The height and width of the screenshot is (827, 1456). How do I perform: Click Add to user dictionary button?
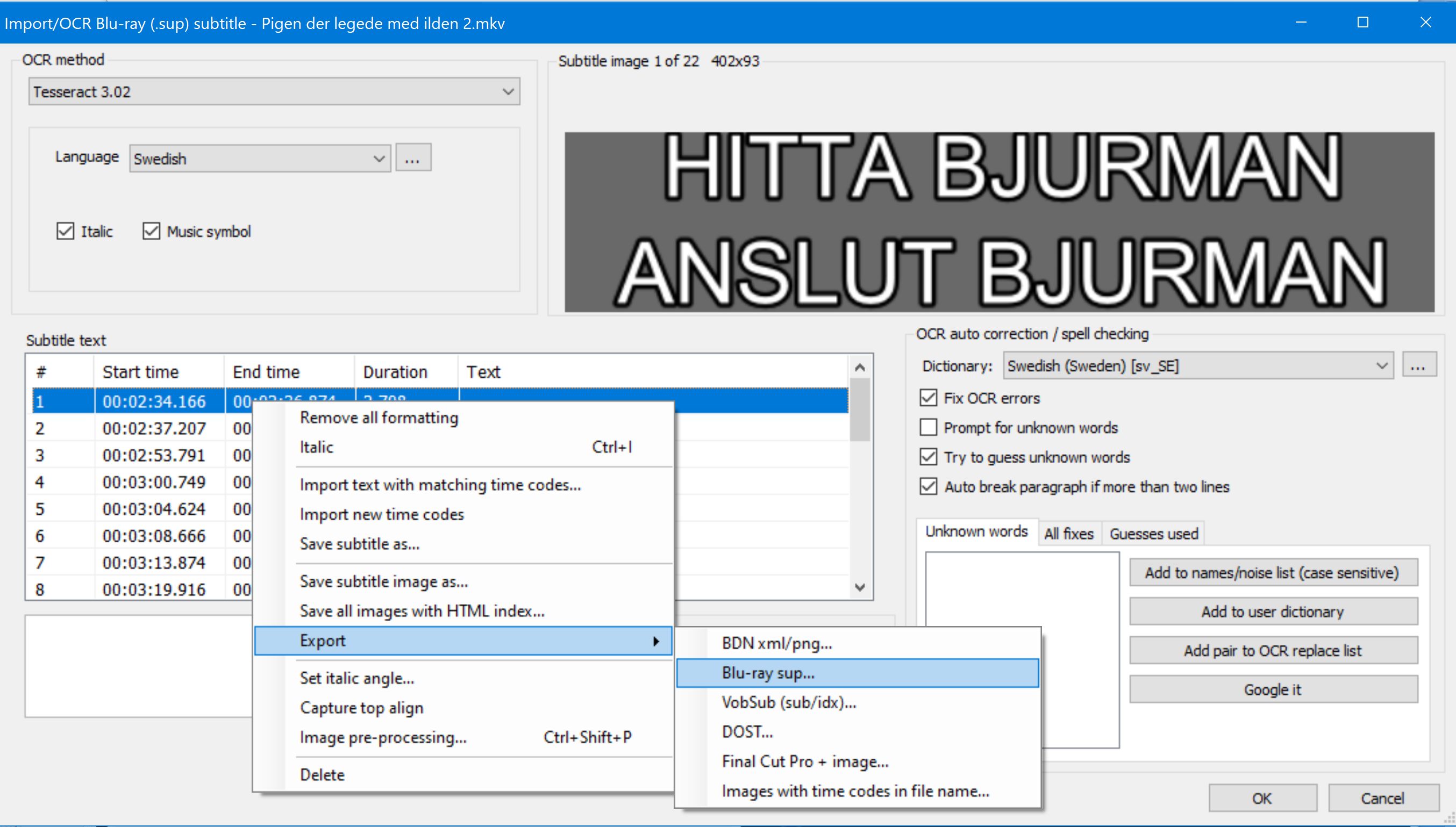click(1273, 612)
